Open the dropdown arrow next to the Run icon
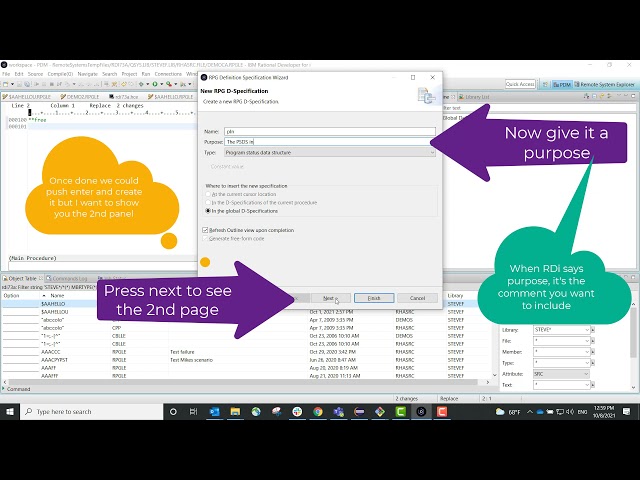The image size is (640, 480). (x=162, y=84)
